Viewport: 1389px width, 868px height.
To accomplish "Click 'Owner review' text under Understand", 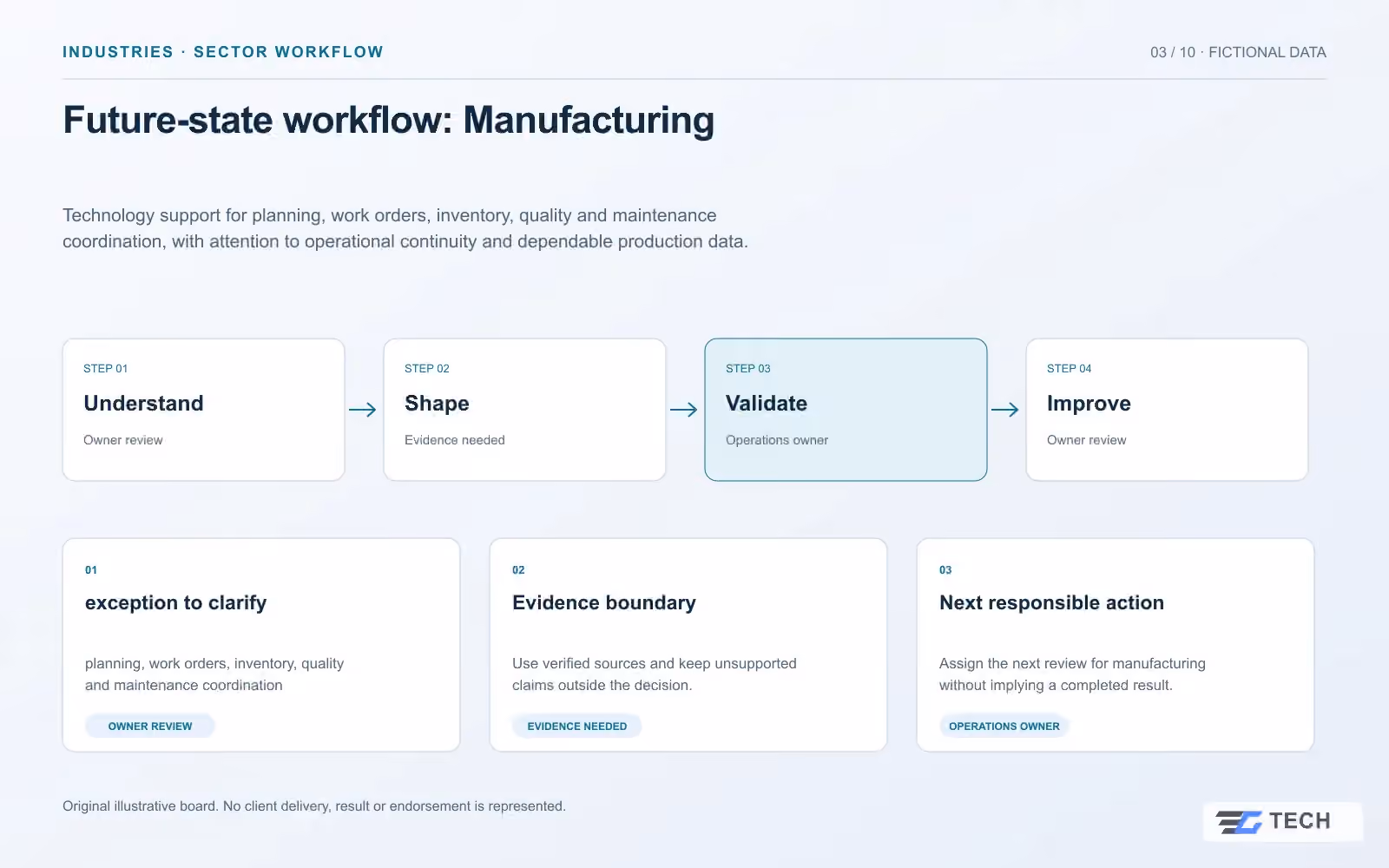I will coord(123,440).
